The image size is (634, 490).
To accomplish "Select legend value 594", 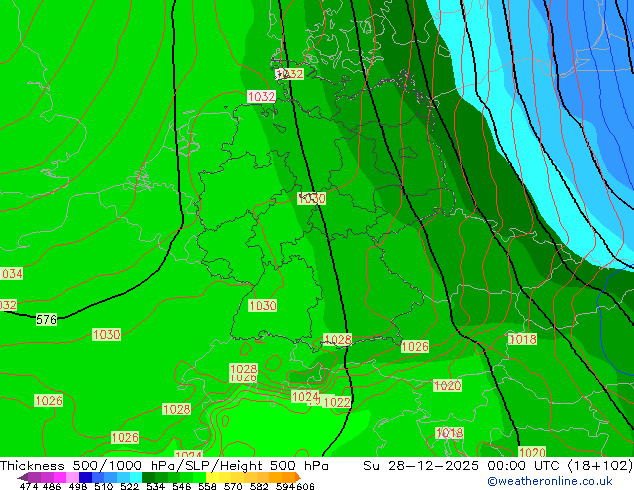I will pos(285,486).
